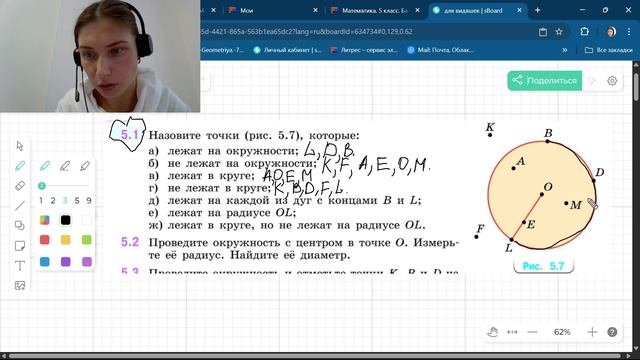Viewport: 640px width, 360px height.
Task: Adjust the pen thickness slider handle
Action: pos(42,186)
